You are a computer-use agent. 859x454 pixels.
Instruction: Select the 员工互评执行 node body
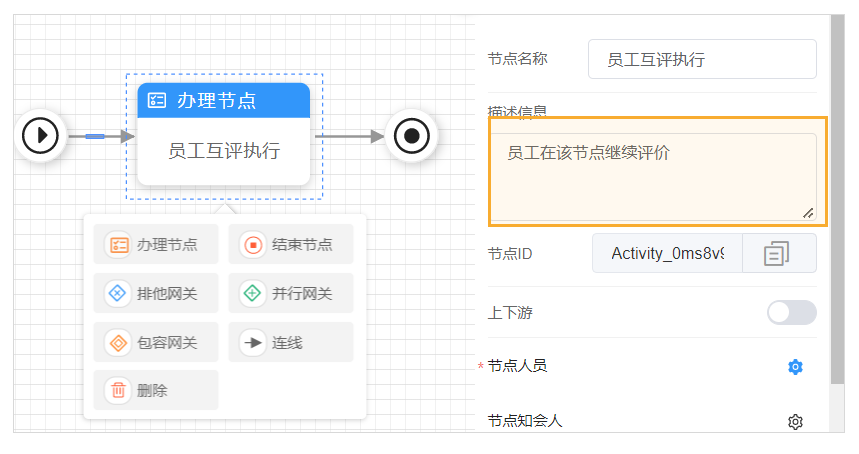pos(223,151)
